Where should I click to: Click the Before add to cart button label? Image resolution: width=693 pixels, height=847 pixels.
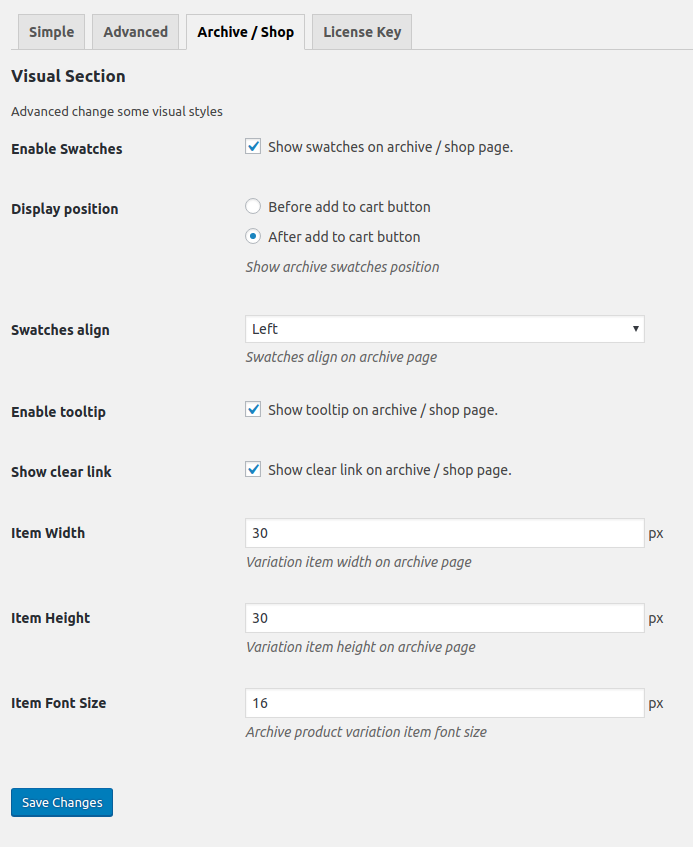(349, 207)
